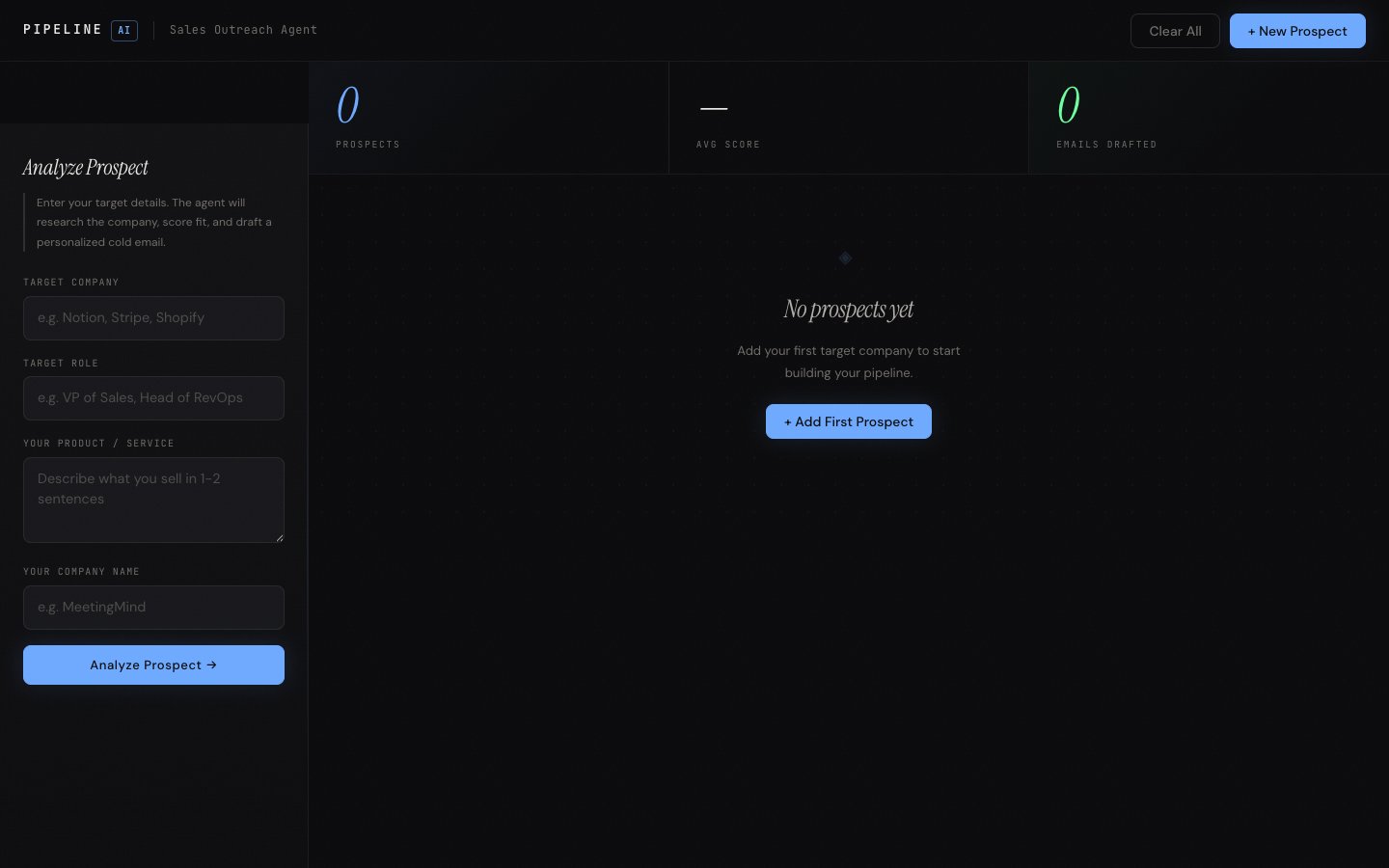Select the Emails Drafted counter showing 0
The width and height of the screenshot is (1389, 868).
[x=1069, y=104]
